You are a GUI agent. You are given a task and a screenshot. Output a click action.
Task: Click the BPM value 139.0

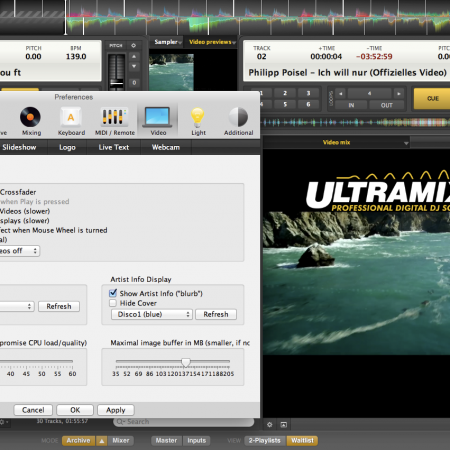tap(76, 56)
